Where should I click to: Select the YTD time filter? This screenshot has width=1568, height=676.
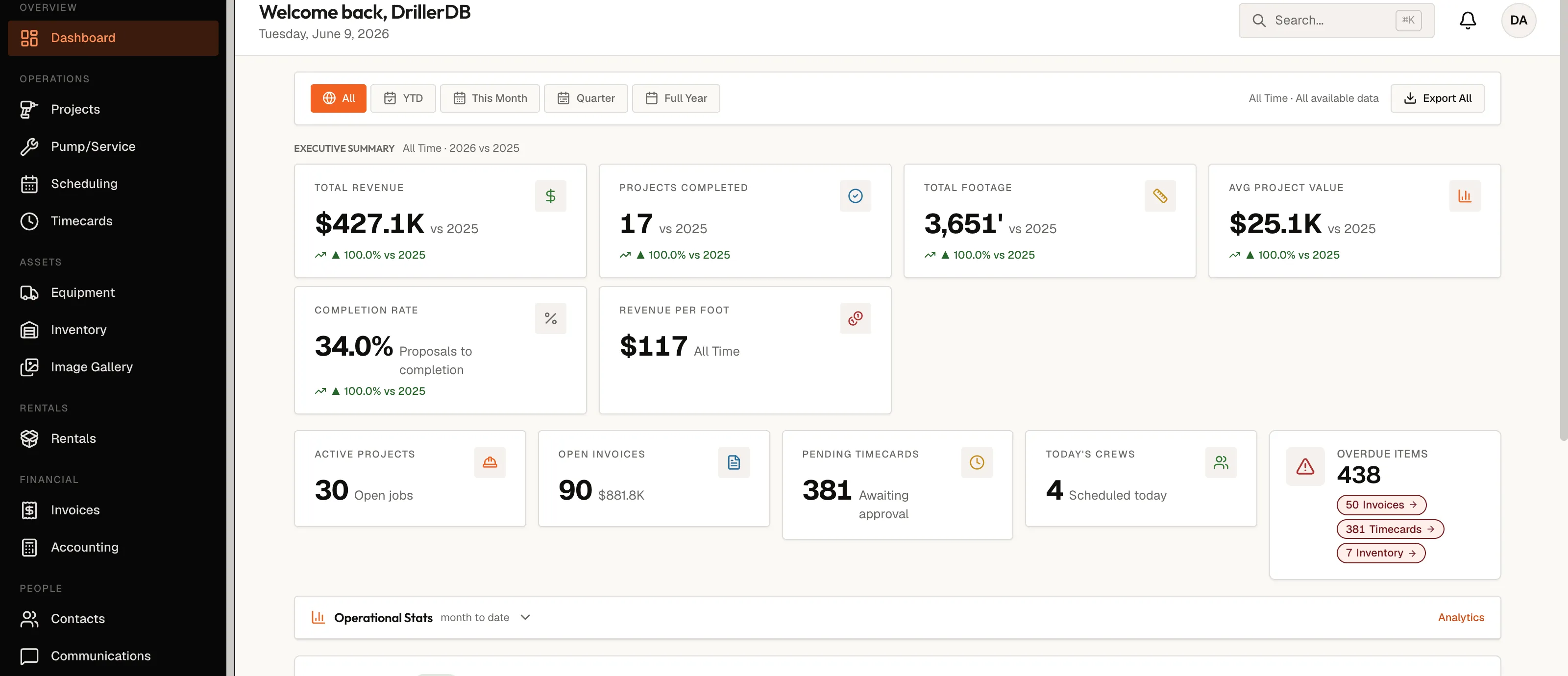[403, 98]
